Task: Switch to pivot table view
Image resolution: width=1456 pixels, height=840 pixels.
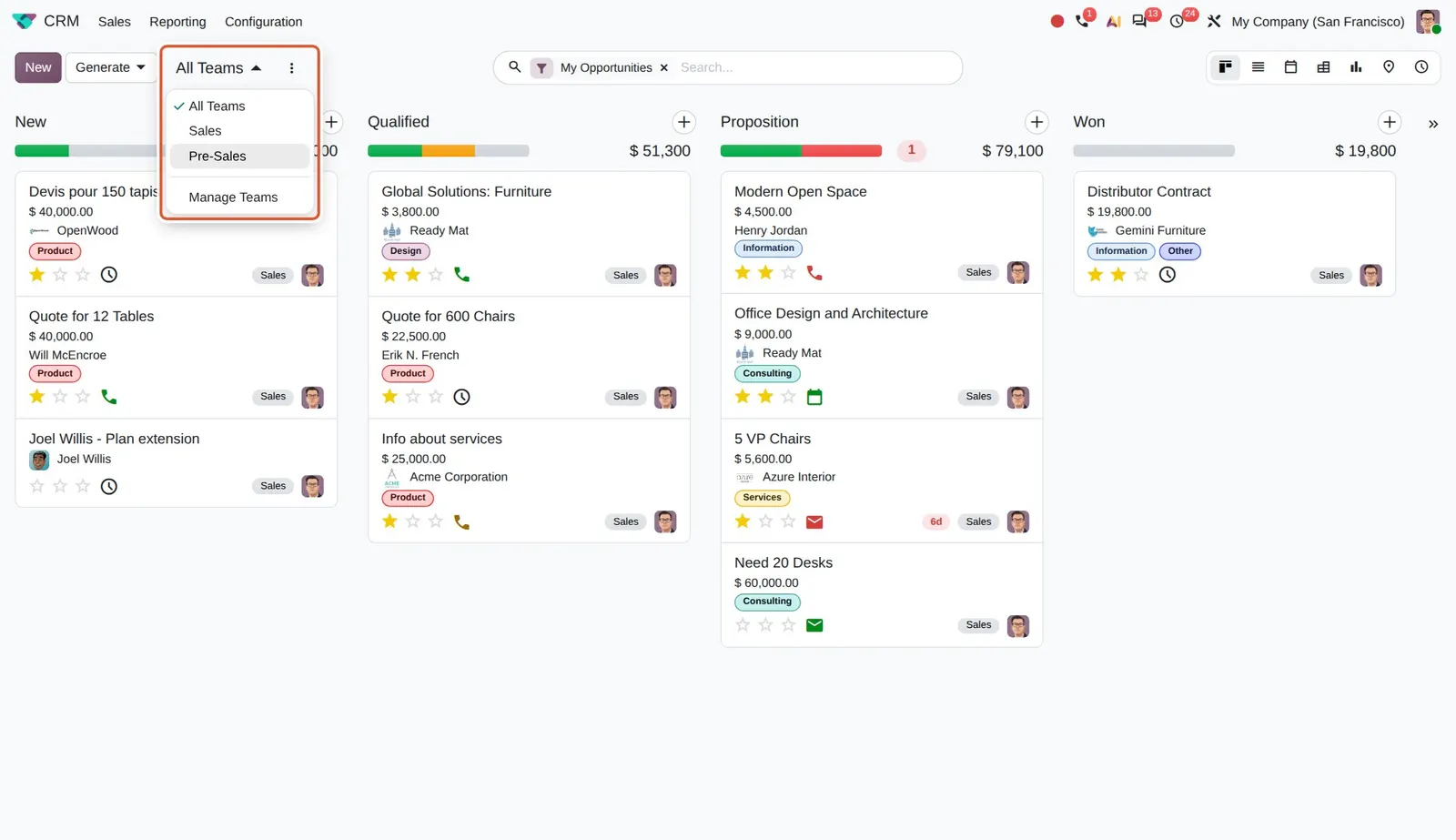Action: pyautogui.click(x=1323, y=67)
